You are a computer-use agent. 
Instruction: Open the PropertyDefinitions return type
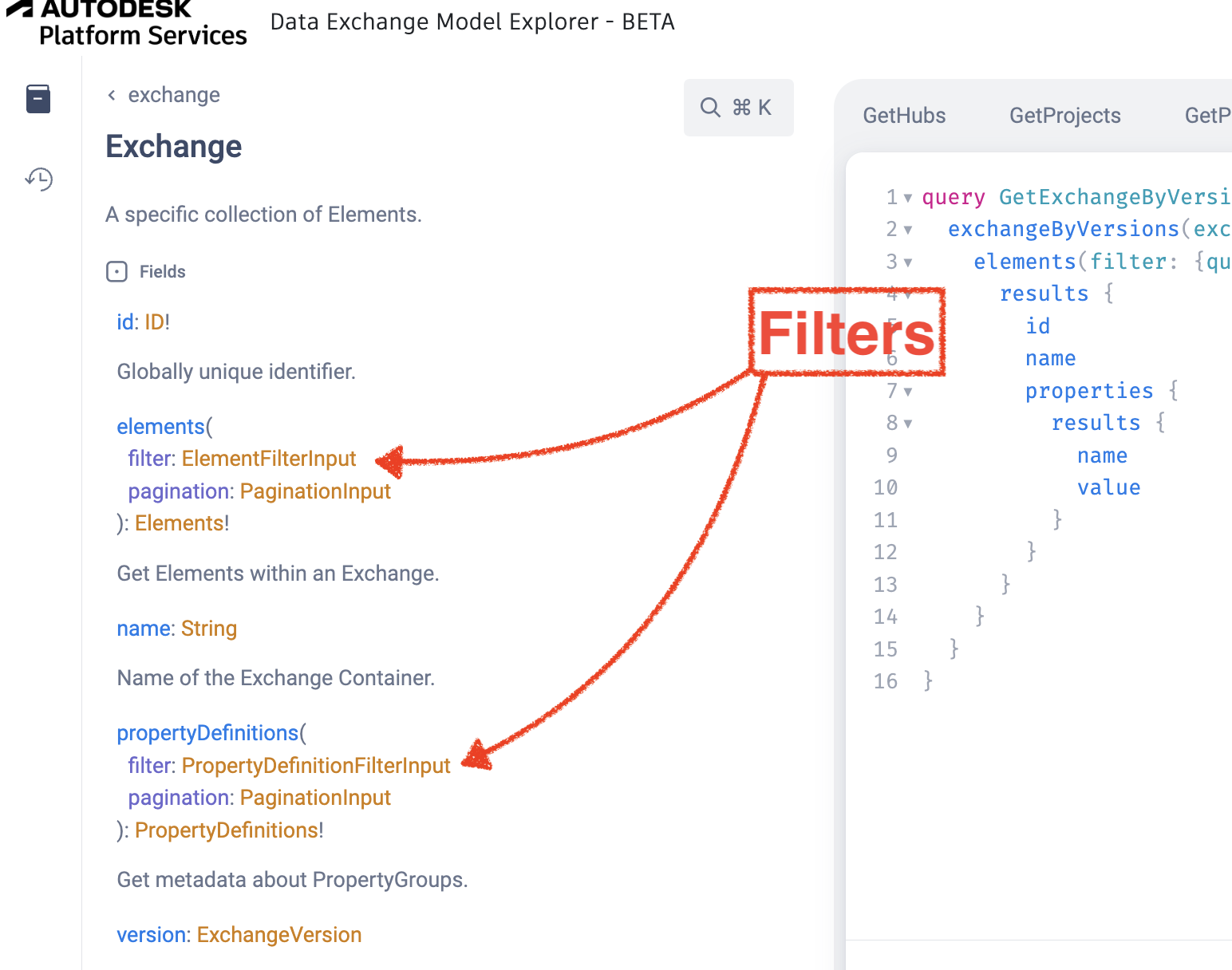[x=227, y=830]
